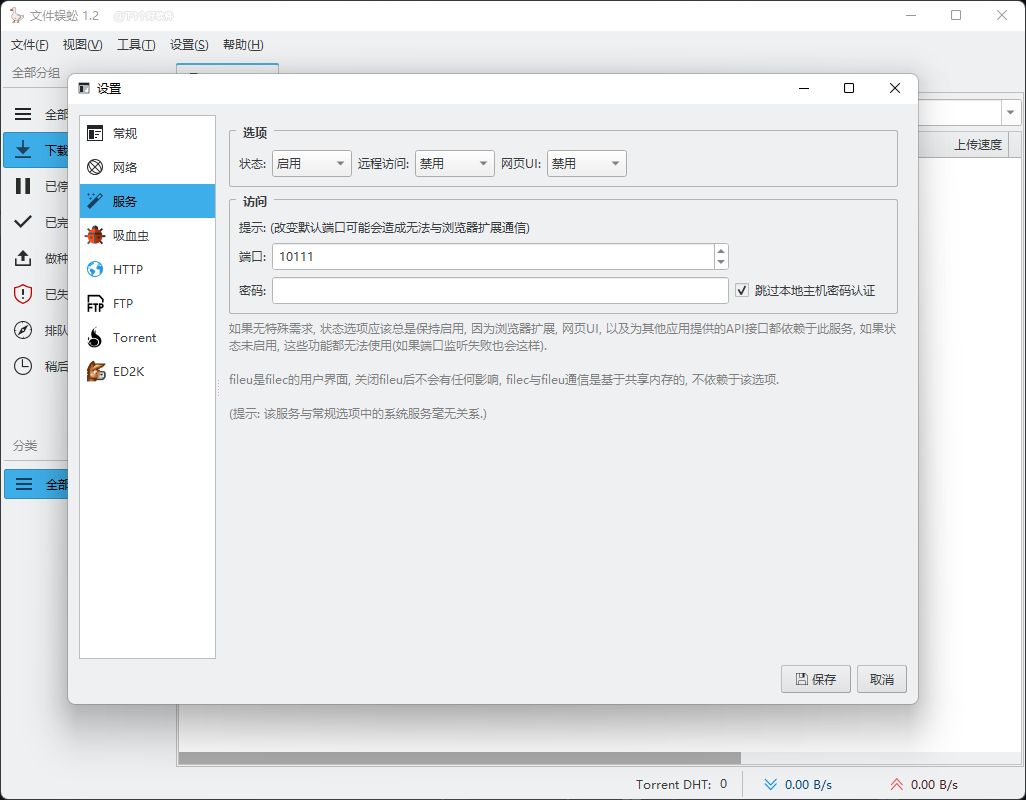Viewport: 1026px width, 800px height.
Task: Click the 全部分组 label
Action: tap(35, 73)
